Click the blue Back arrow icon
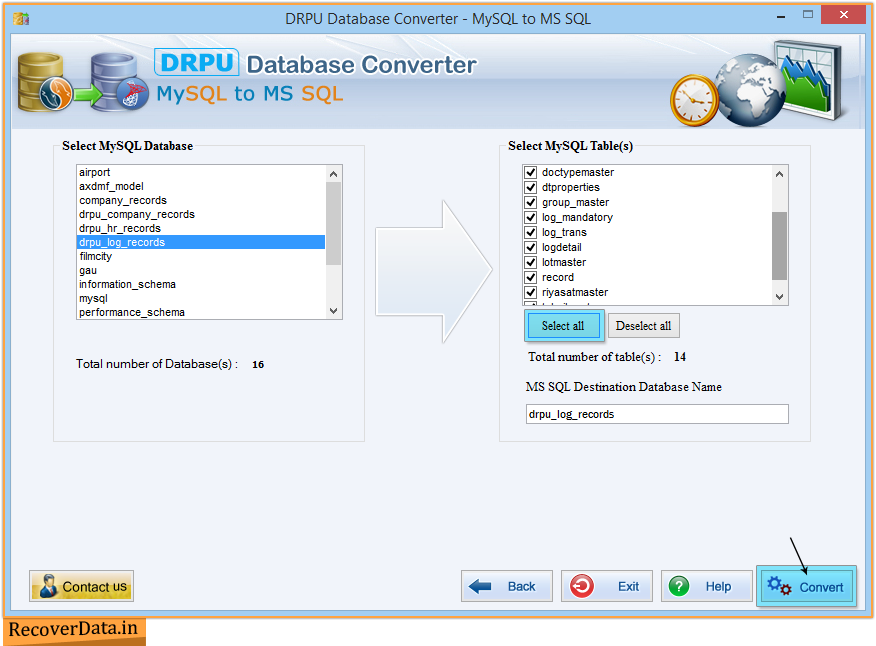The width and height of the screenshot is (876, 646). (x=480, y=586)
